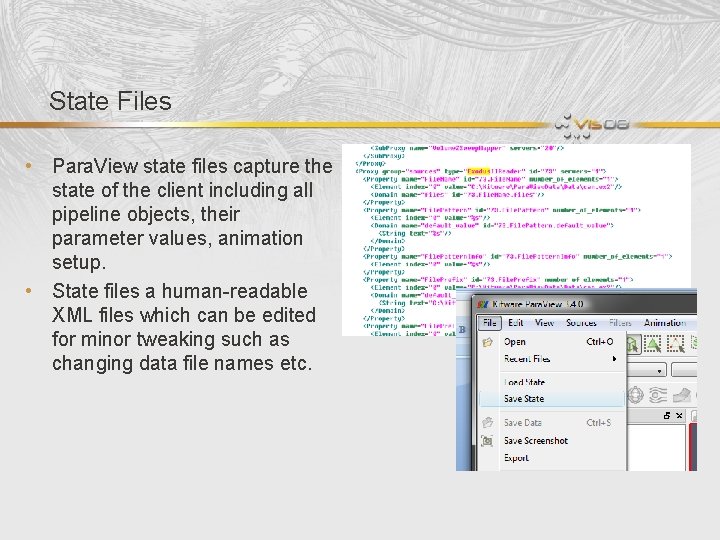This screenshot has height=540, width=720.
Task: Open the Sources menu
Action: [581, 323]
